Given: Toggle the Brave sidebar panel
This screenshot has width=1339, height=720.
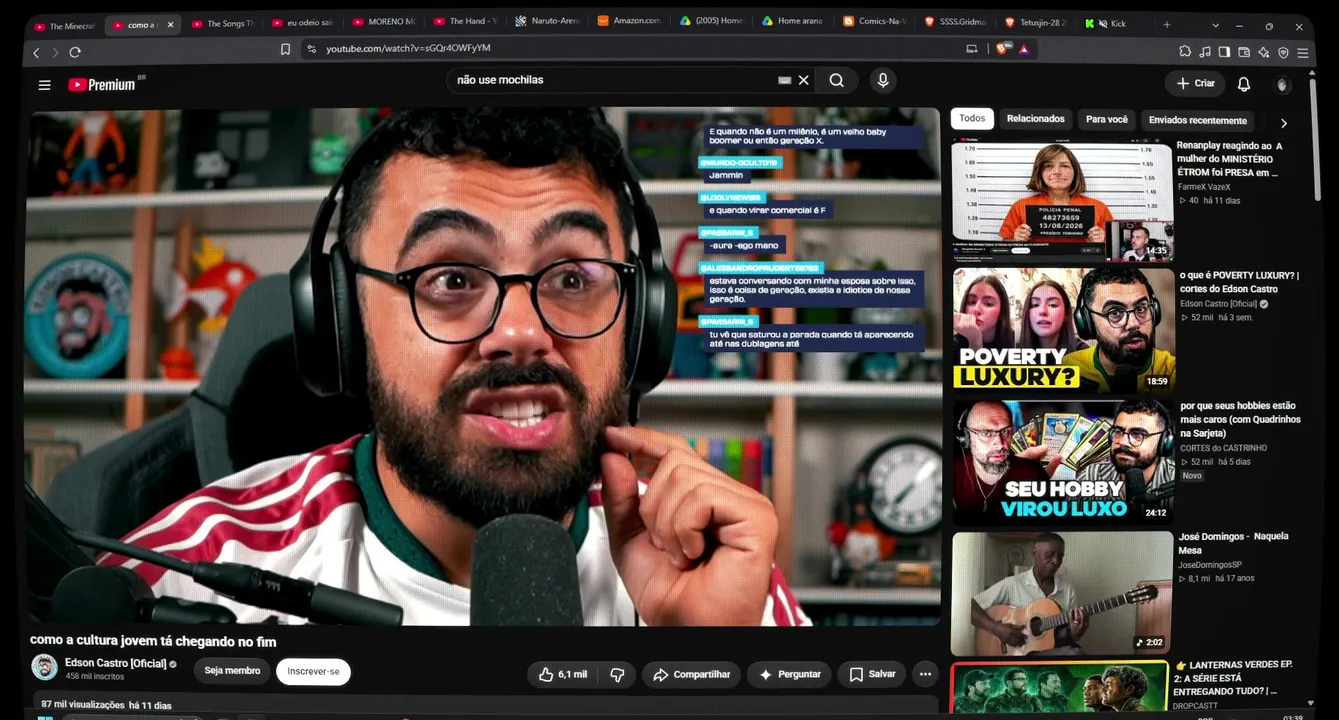Looking at the screenshot, I should coord(1224,52).
